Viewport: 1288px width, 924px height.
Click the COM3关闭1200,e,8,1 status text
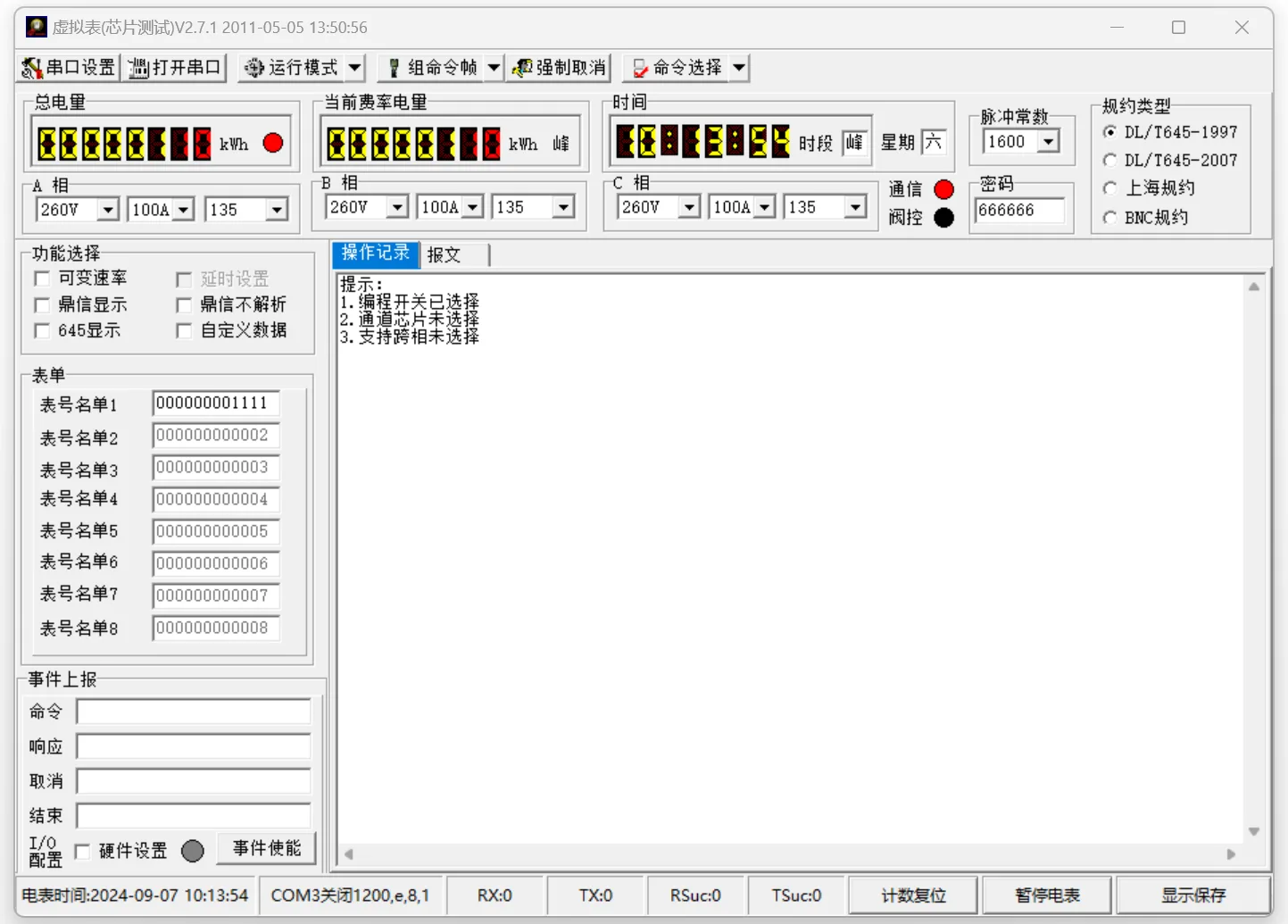(x=350, y=895)
